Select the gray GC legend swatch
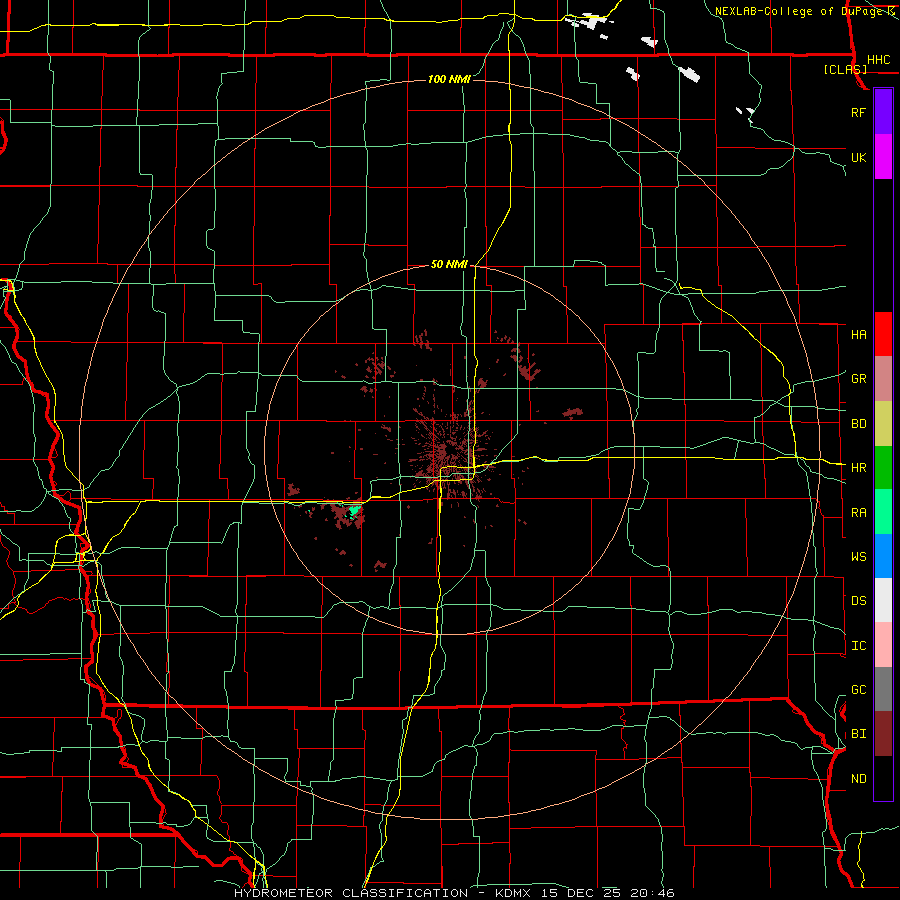This screenshot has height=900, width=900. tap(883, 689)
